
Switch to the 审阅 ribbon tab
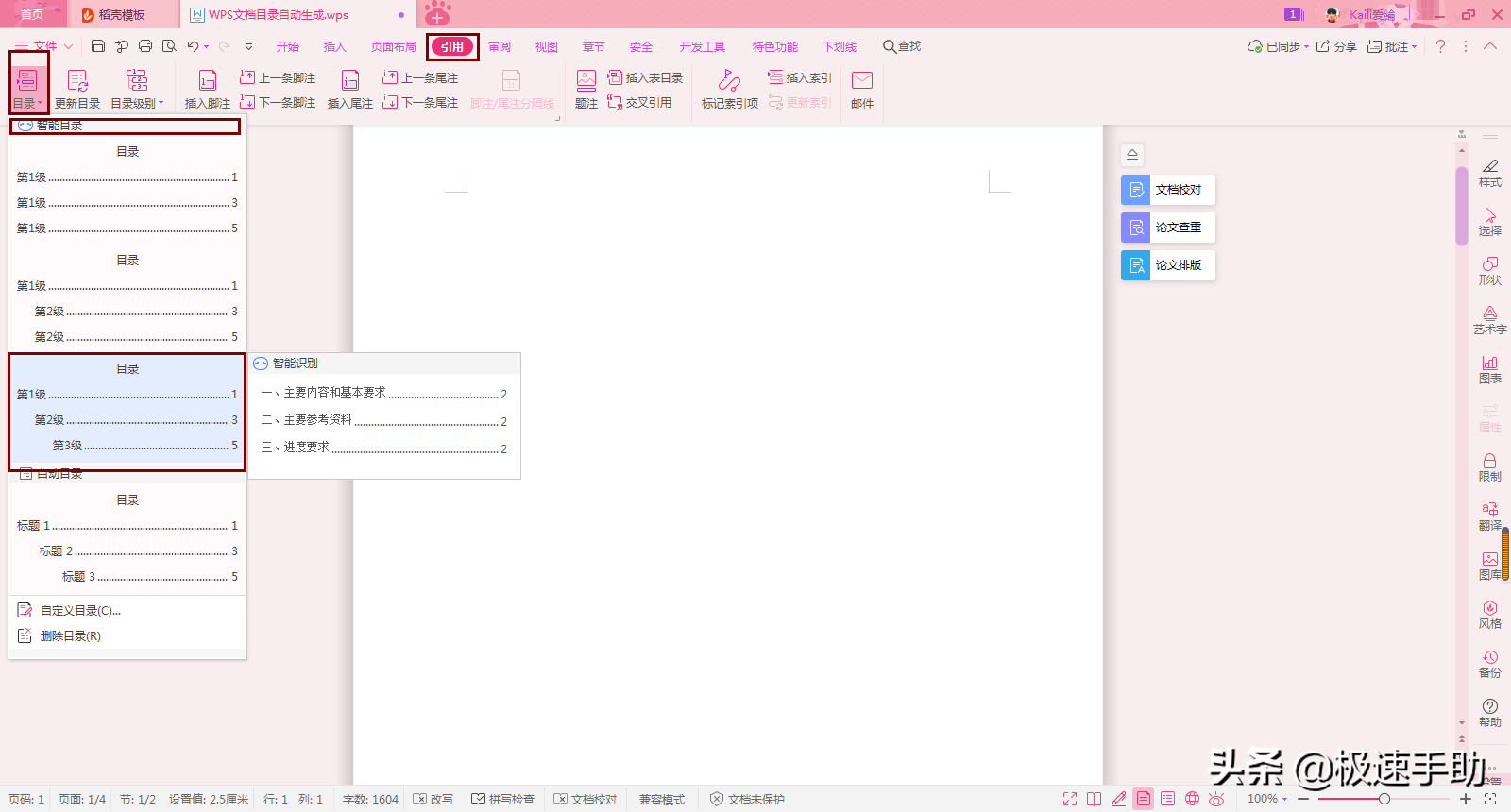pos(500,46)
